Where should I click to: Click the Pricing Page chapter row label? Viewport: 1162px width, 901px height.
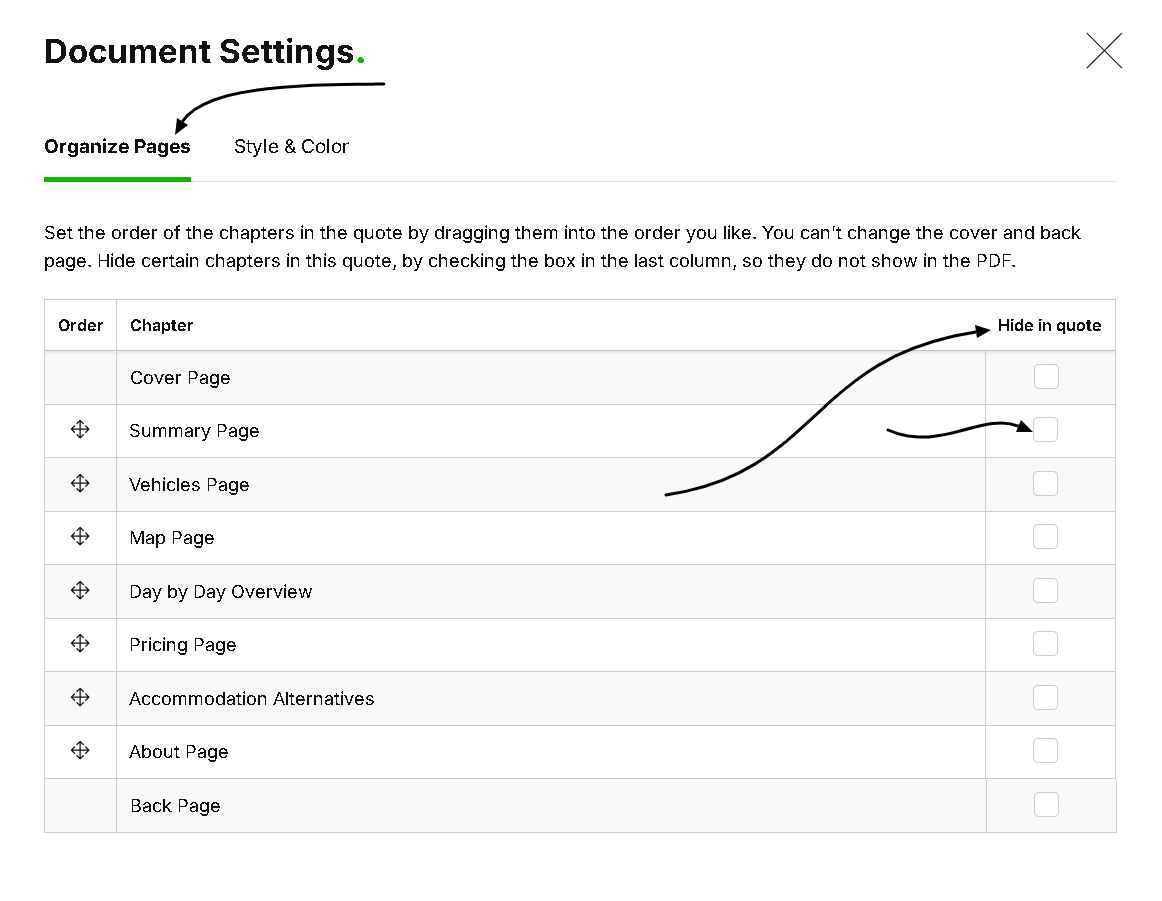click(183, 645)
